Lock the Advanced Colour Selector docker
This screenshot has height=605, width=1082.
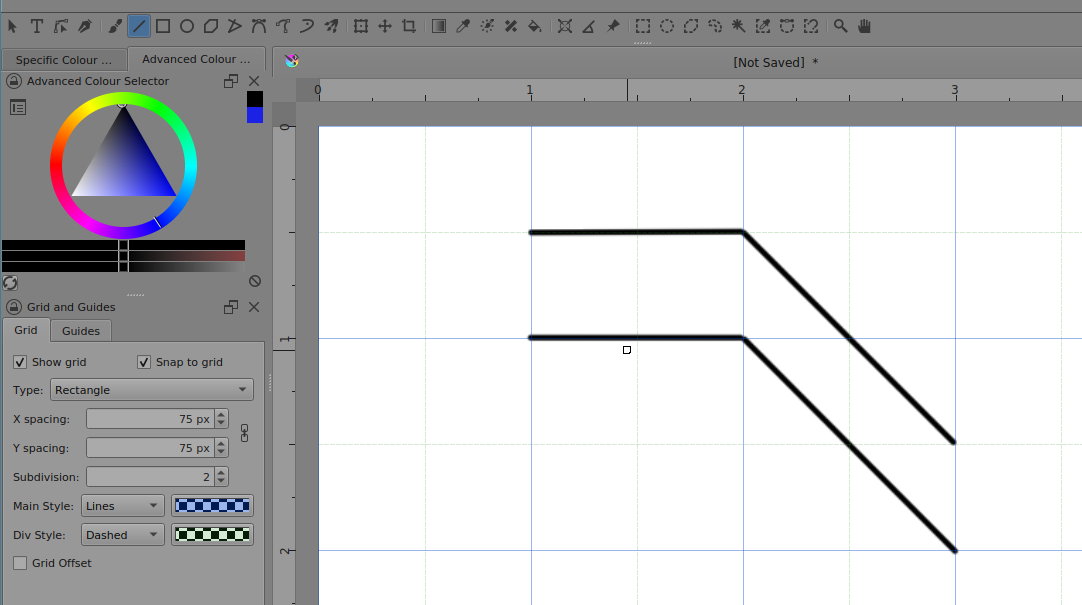[14, 81]
